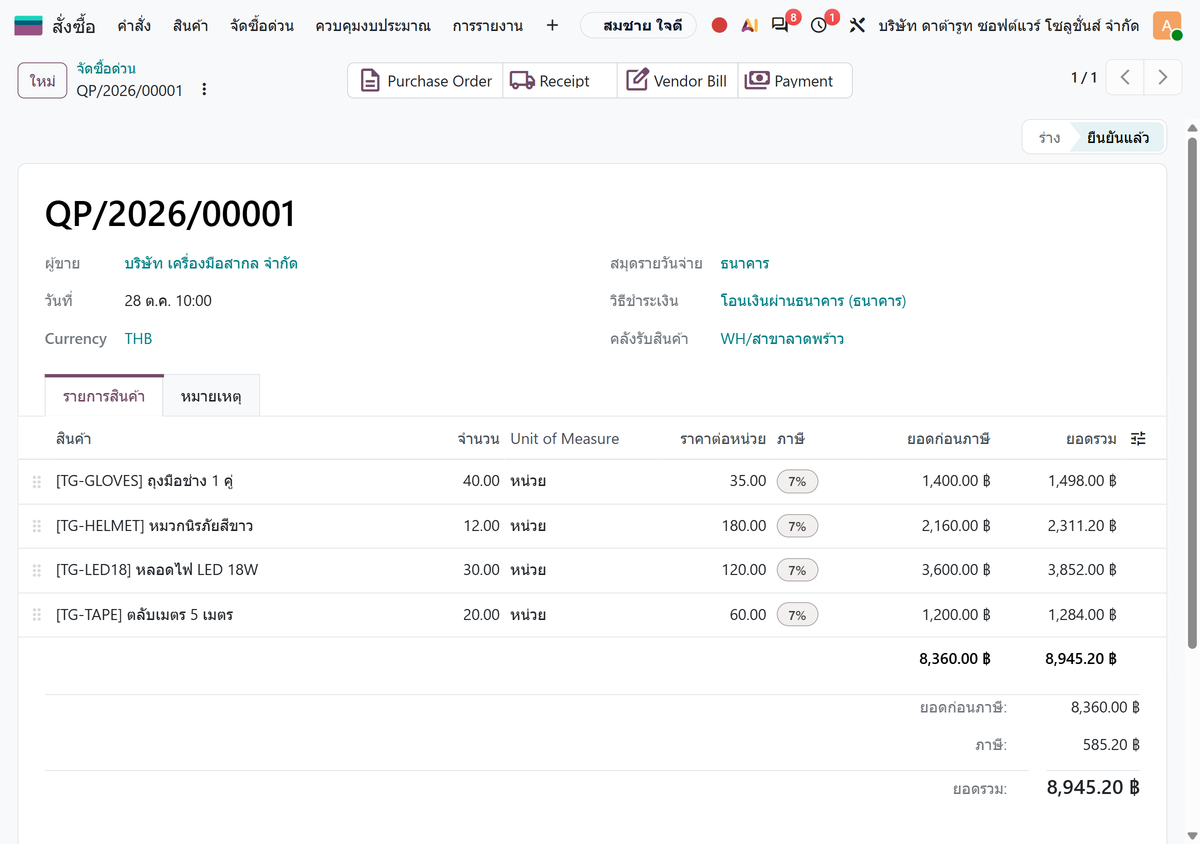Image resolution: width=1200 pixels, height=844 pixels.
Task: Open the column settings adjust icon
Action: tap(1138, 438)
